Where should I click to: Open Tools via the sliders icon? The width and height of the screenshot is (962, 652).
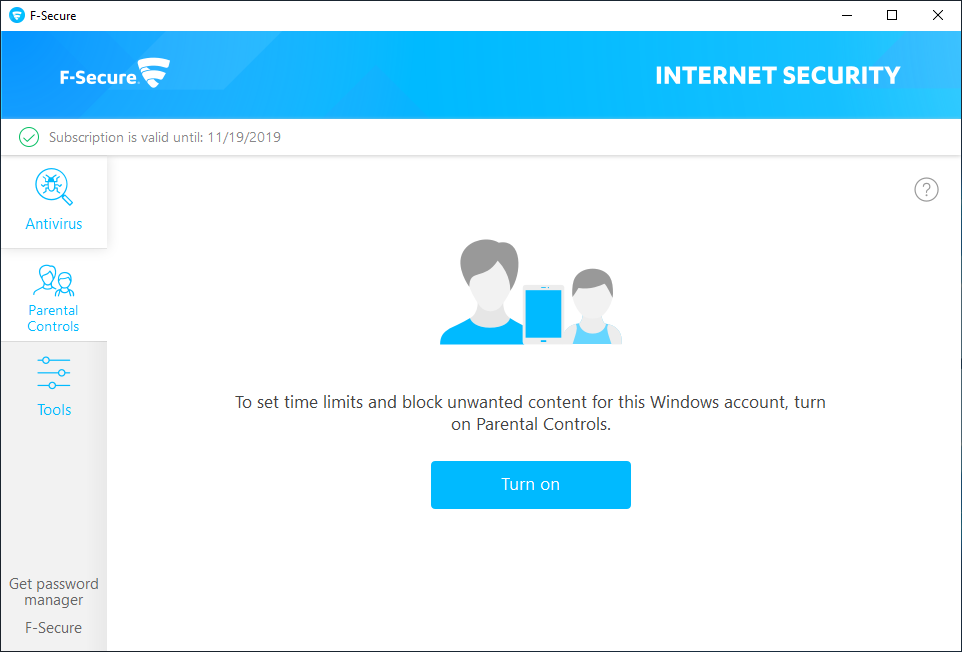(53, 372)
